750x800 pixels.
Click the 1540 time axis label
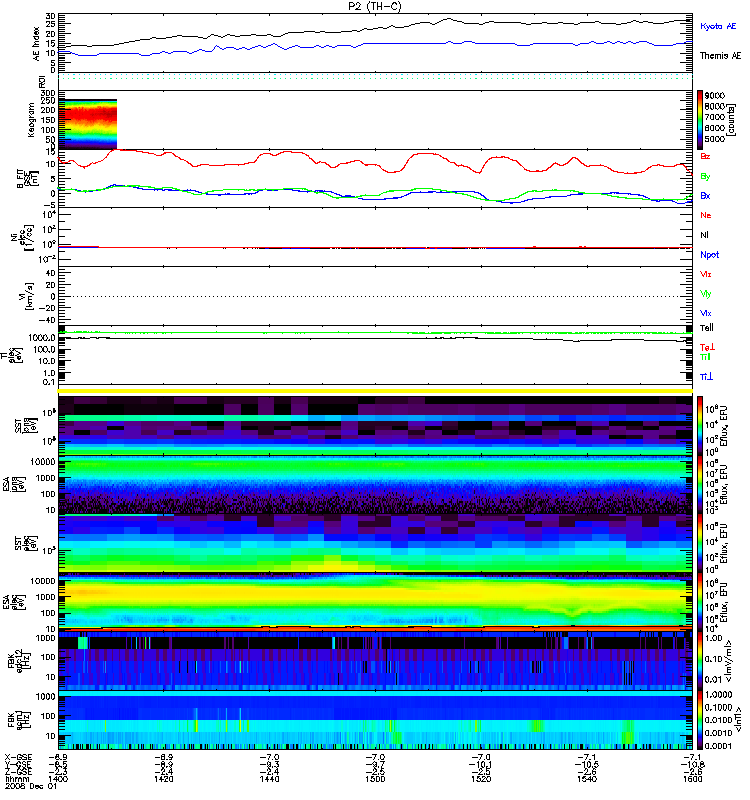coord(587,779)
